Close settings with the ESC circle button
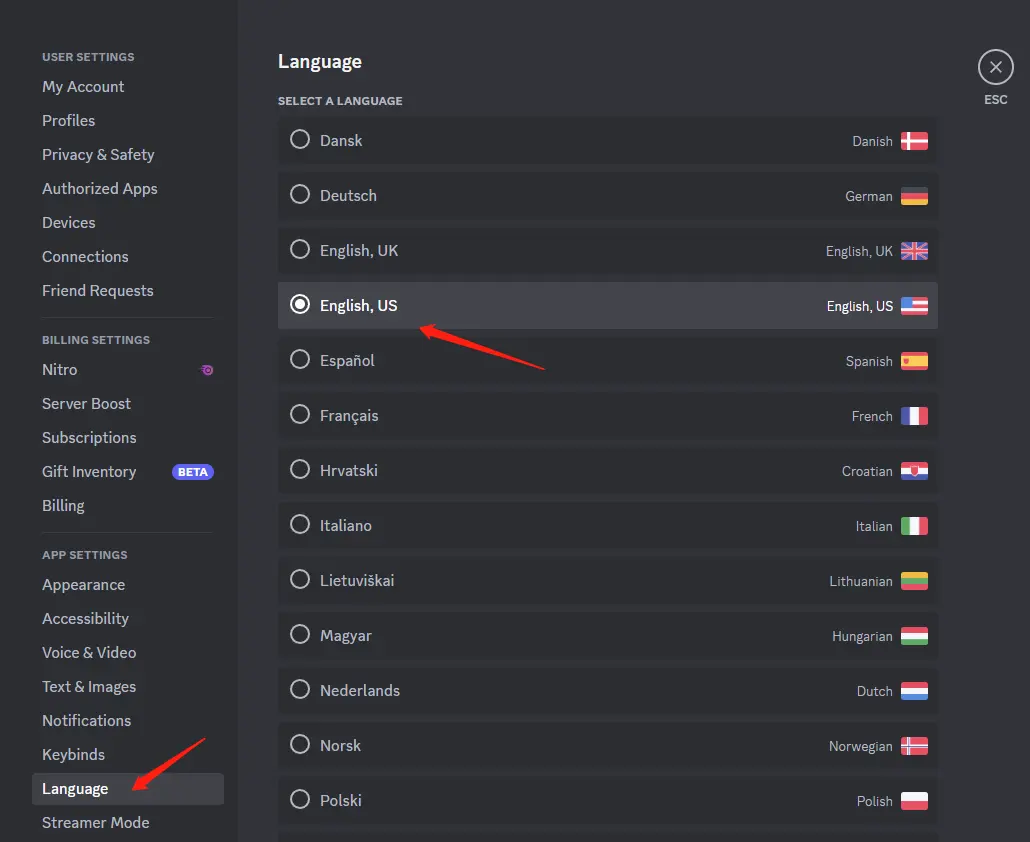Screen dimensions: 1030x842 (995, 67)
